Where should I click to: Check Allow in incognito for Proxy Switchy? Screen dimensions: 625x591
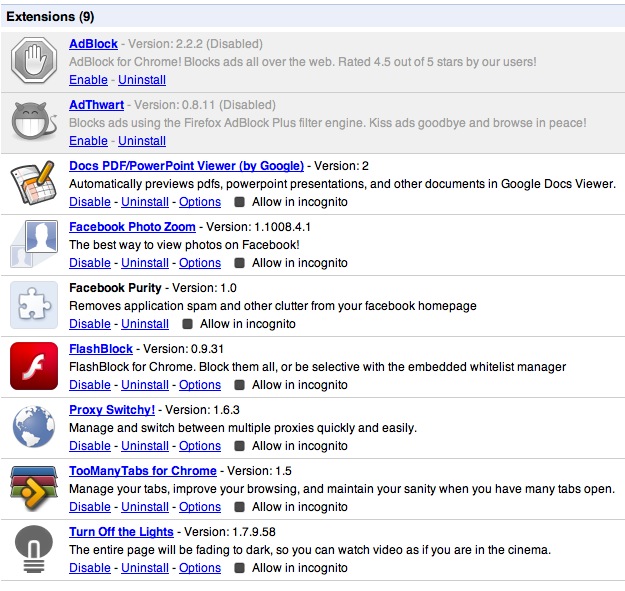pyautogui.click(x=240, y=446)
